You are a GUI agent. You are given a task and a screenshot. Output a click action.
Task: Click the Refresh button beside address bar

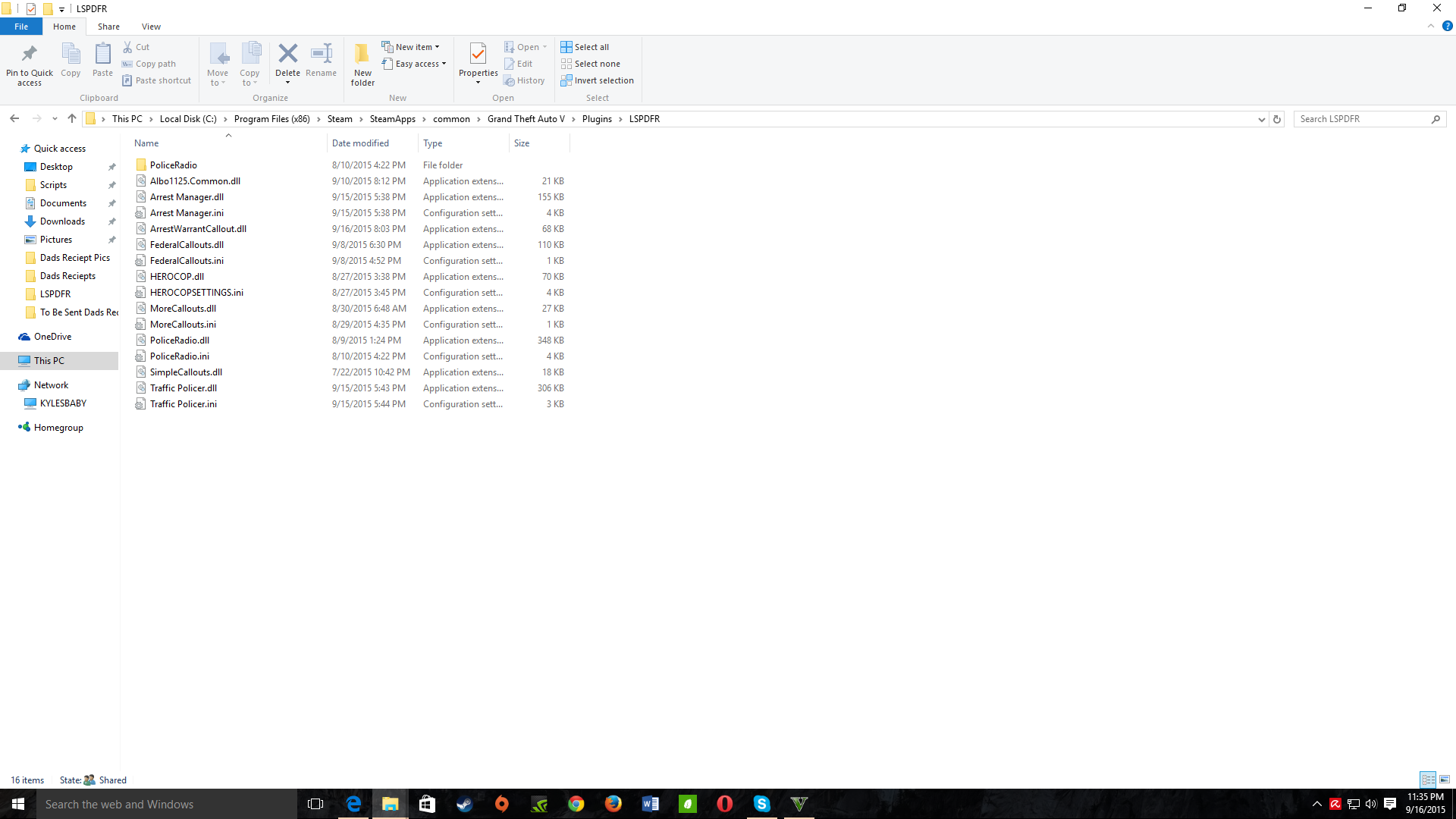tap(1277, 119)
